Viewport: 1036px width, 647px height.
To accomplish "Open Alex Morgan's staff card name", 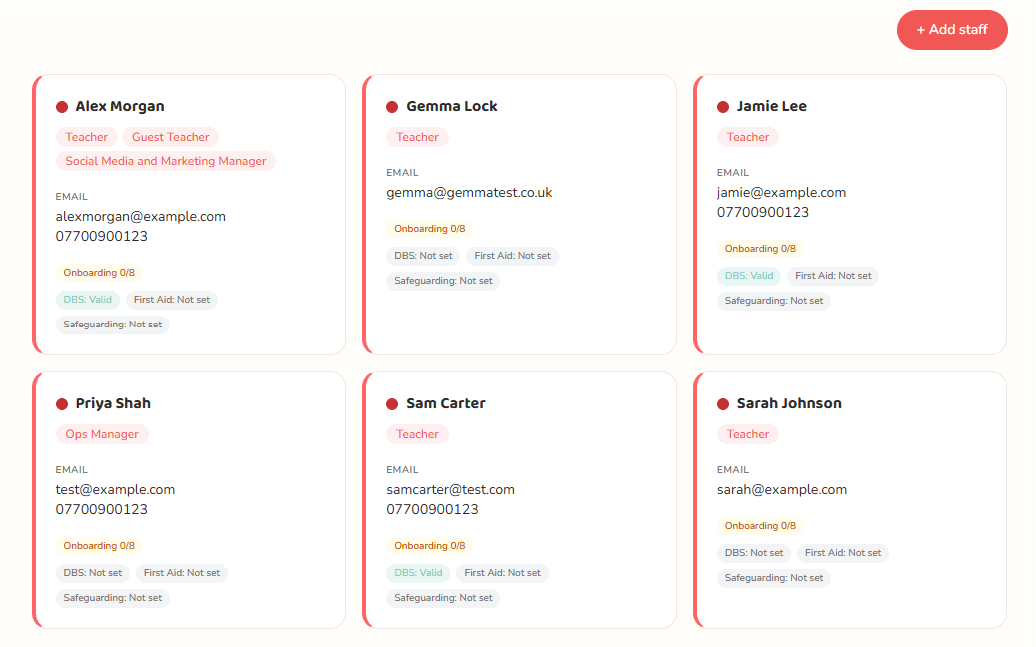I will tap(120, 106).
